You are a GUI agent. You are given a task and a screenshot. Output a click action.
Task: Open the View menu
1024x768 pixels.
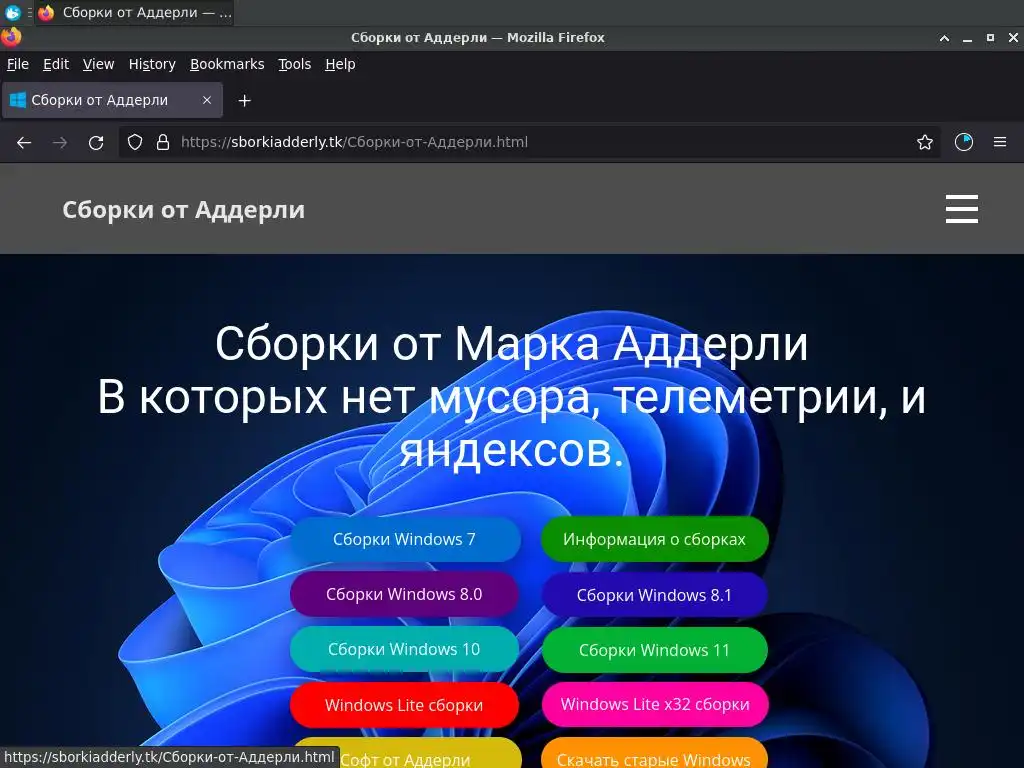tap(98, 64)
